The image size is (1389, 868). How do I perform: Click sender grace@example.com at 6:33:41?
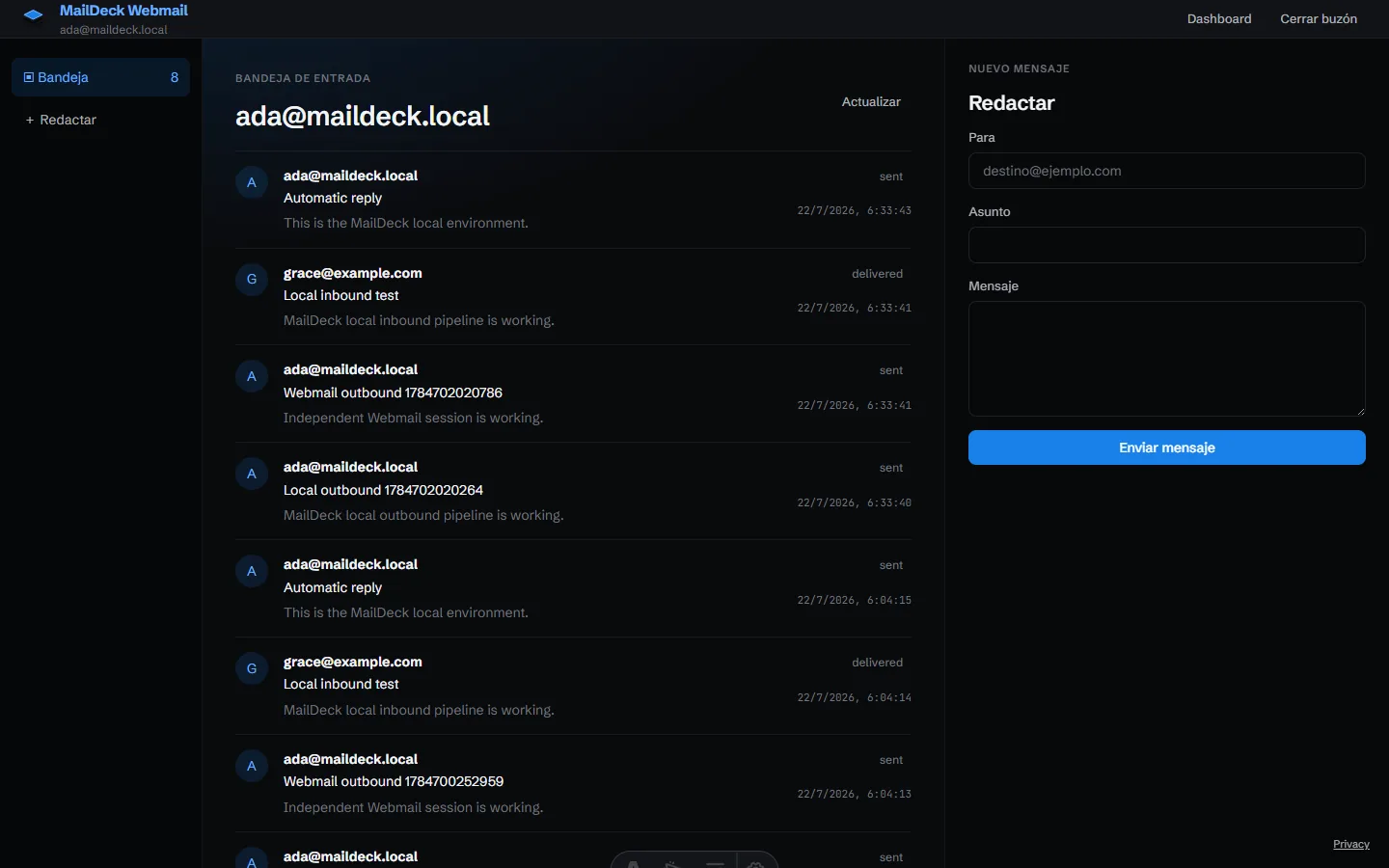click(x=353, y=273)
